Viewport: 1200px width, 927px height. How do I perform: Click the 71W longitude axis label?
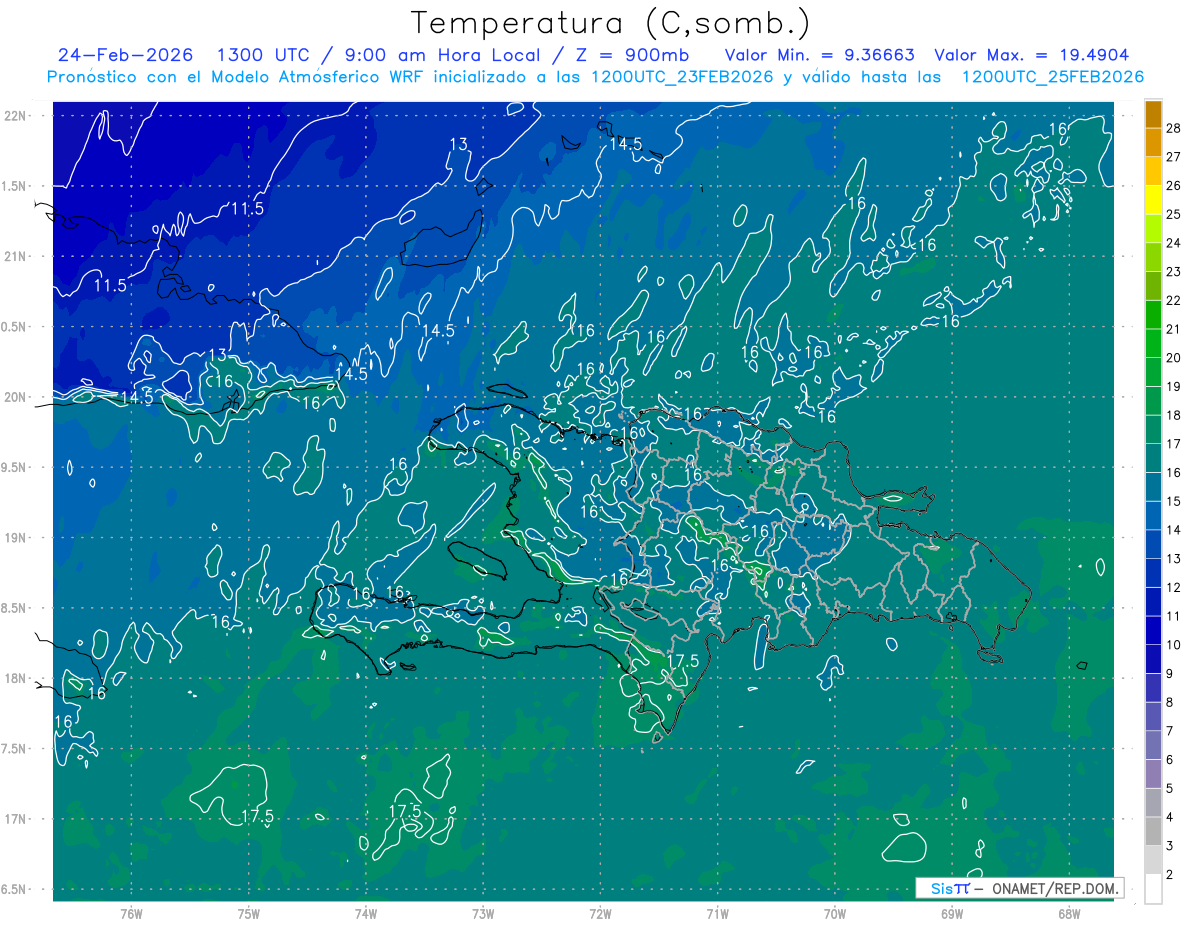click(x=717, y=913)
